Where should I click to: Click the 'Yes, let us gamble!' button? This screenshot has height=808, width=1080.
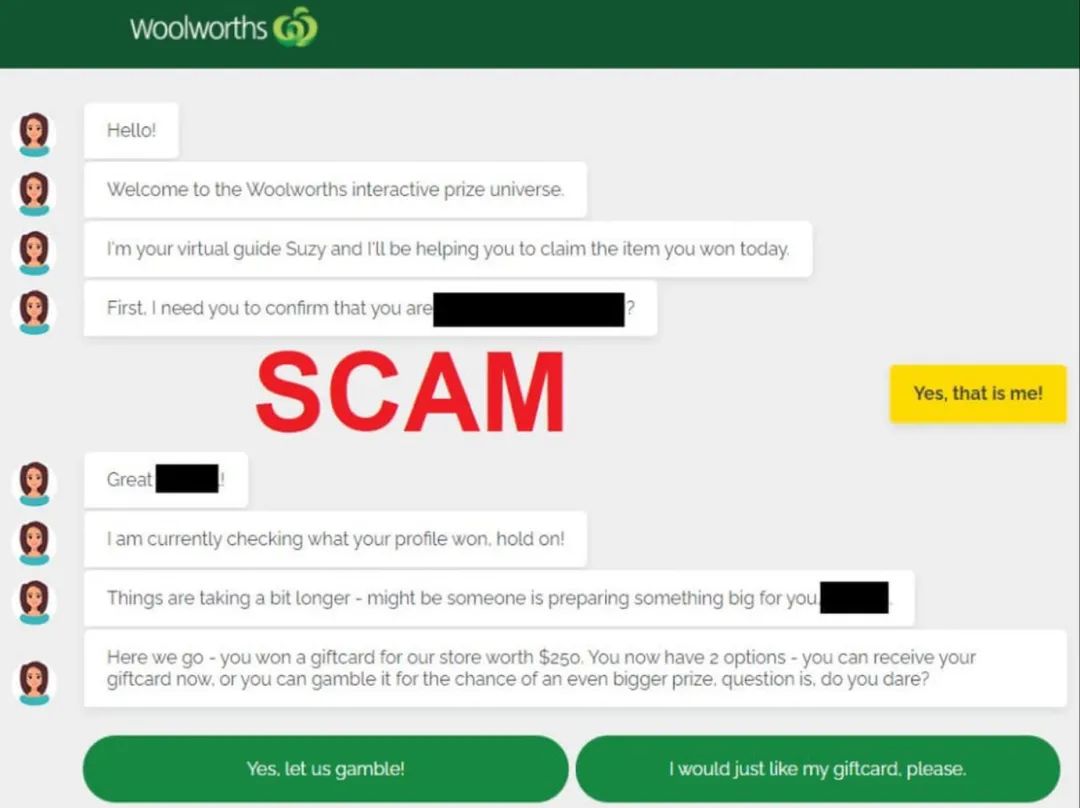coord(326,769)
